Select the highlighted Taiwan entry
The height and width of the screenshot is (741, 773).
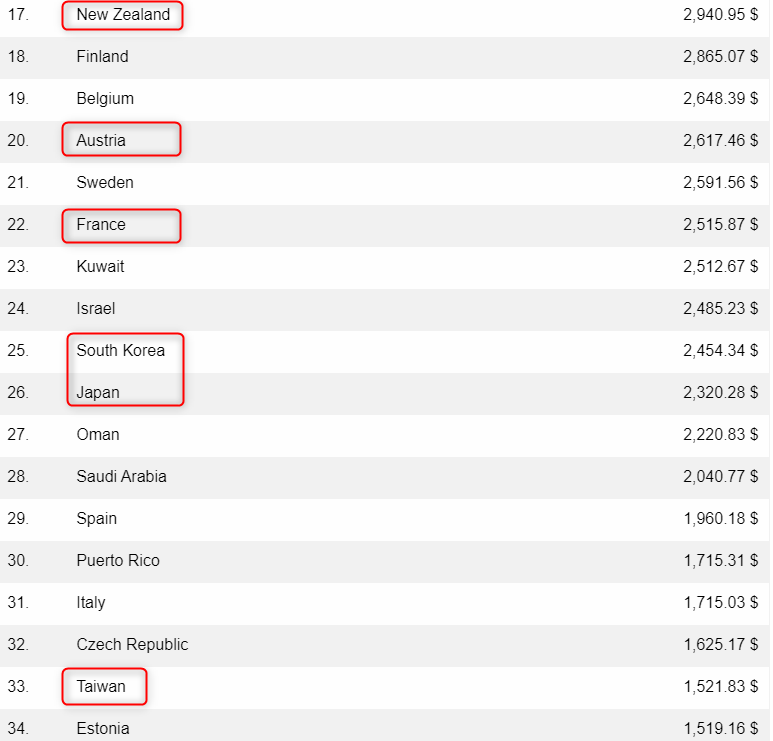101,686
